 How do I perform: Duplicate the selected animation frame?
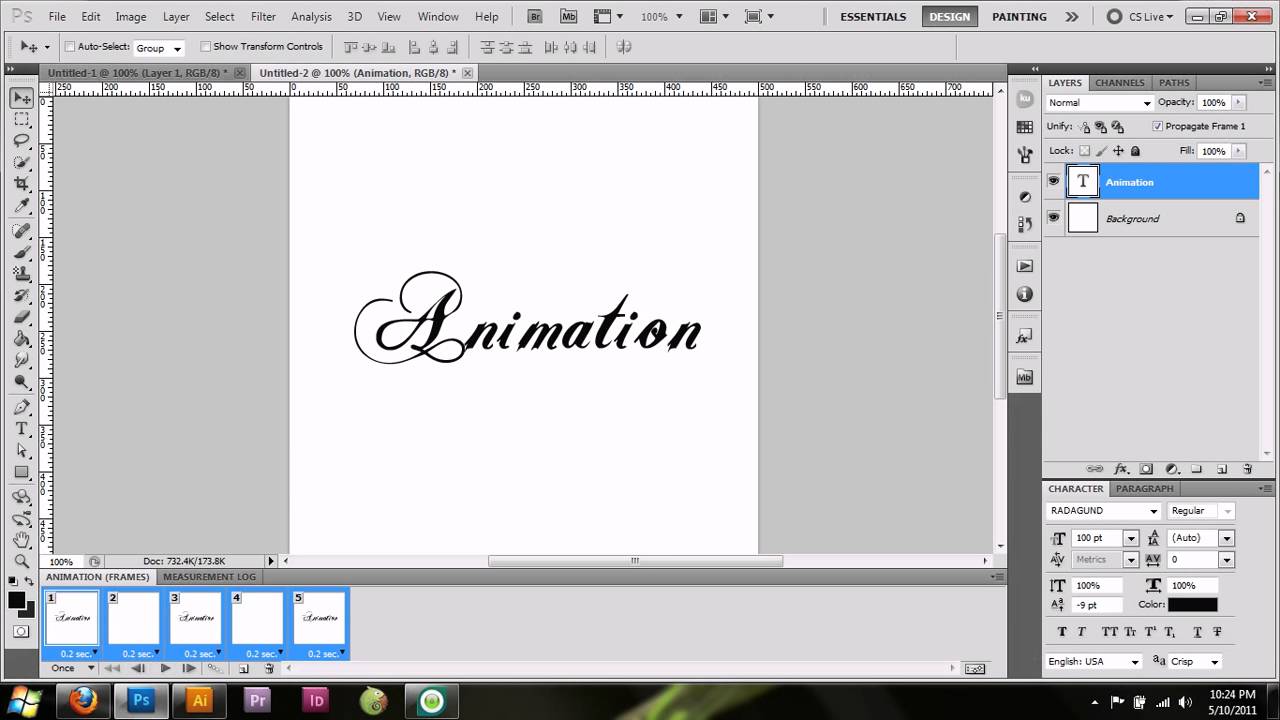click(x=243, y=668)
